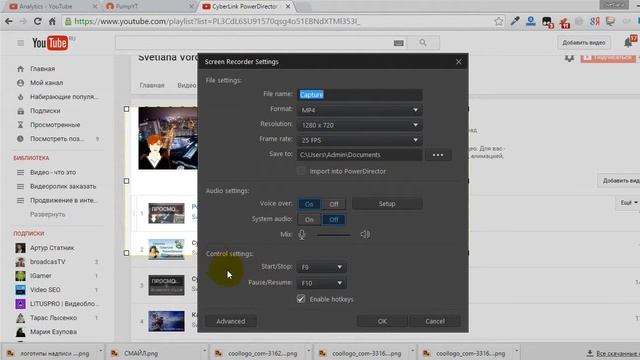Click the YouTube search magnifier button

click(x=423, y=42)
